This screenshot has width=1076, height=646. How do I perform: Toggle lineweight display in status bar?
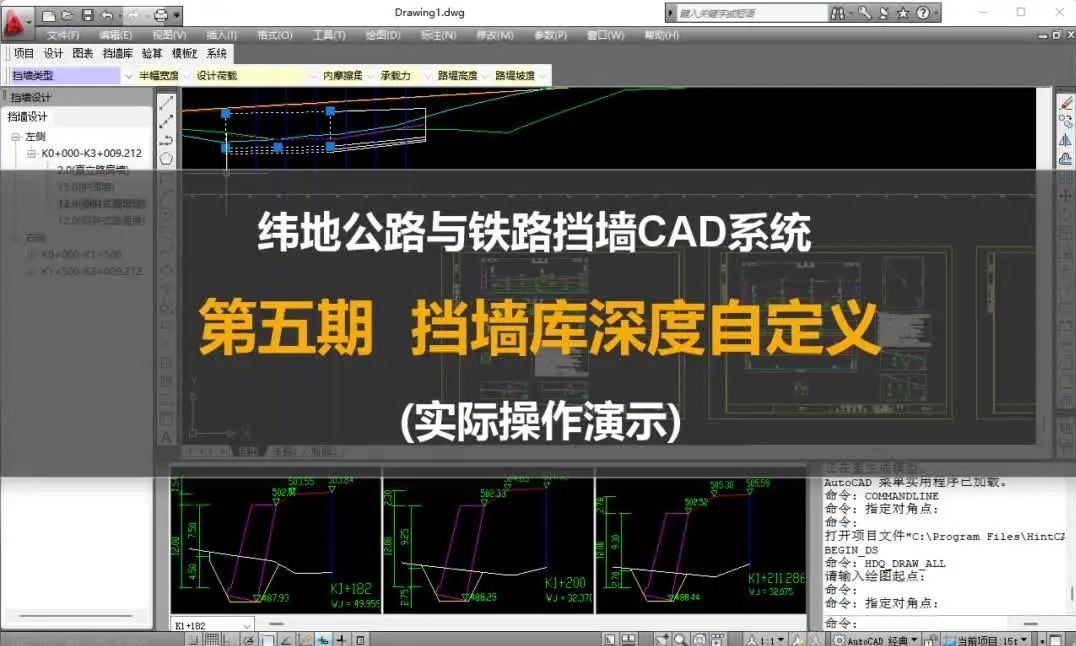343,639
